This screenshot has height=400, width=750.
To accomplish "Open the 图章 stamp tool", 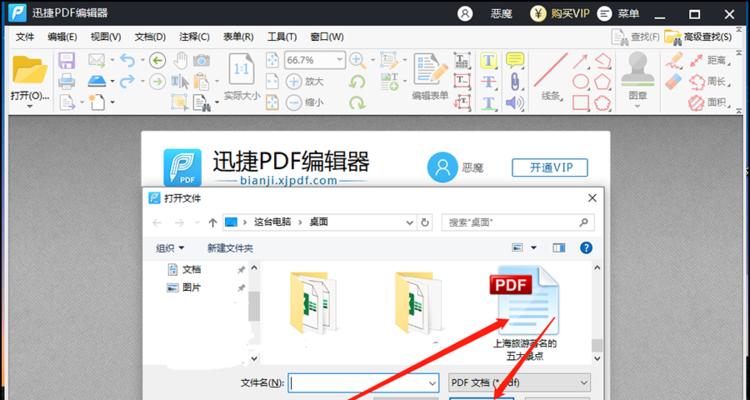I will 638,77.
